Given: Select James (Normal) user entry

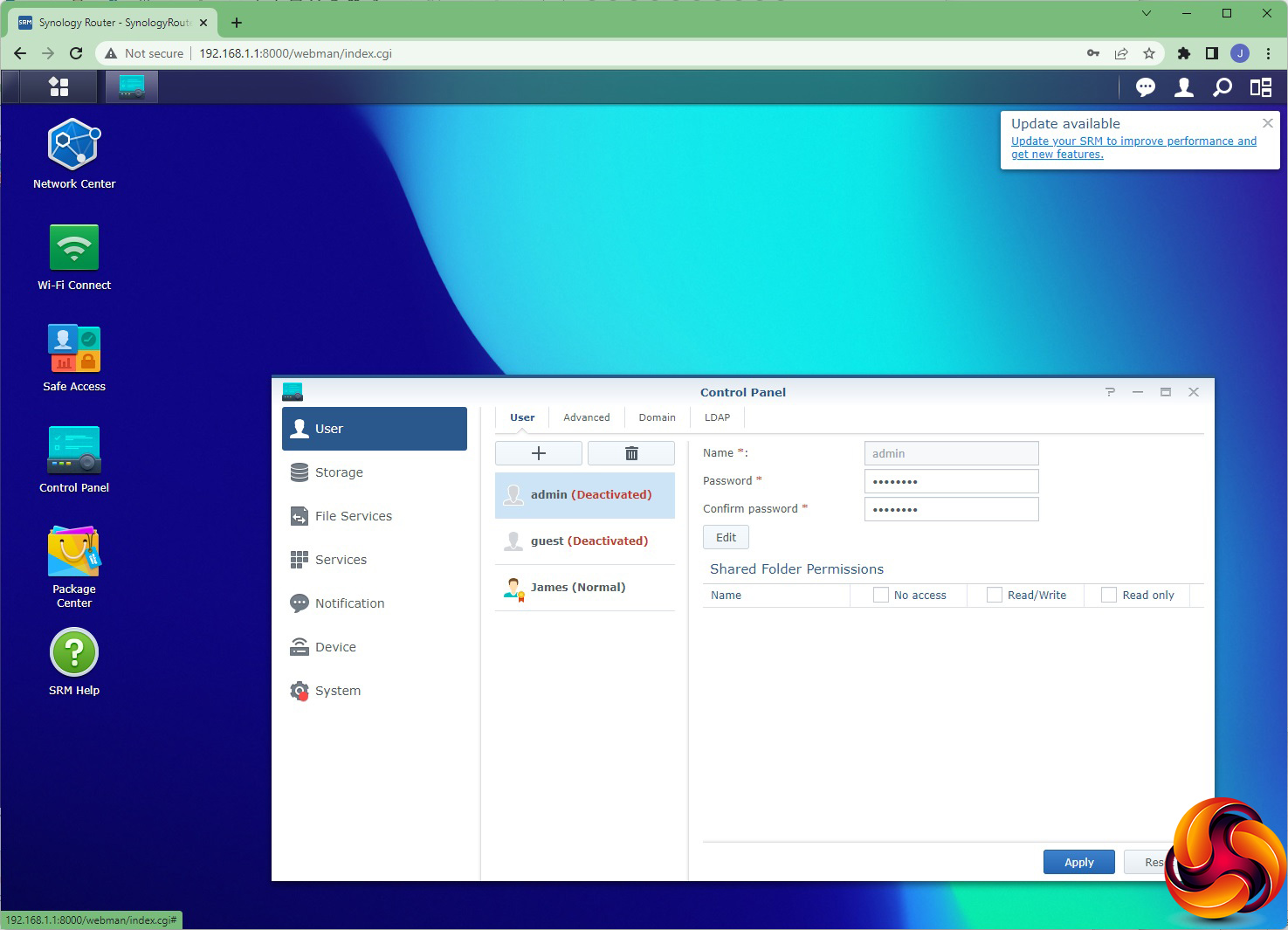Looking at the screenshot, I should click(585, 588).
